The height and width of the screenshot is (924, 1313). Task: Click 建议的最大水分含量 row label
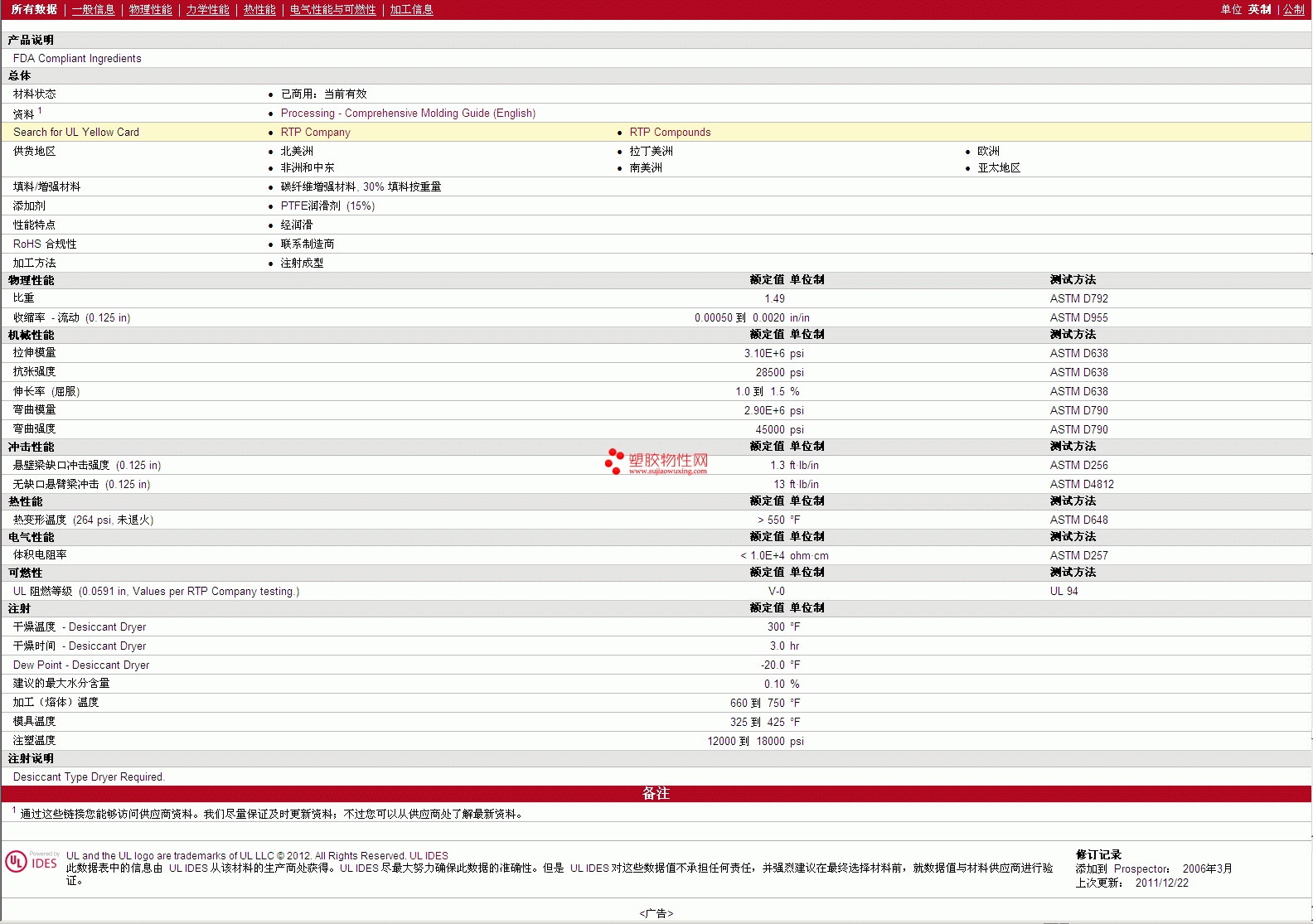tap(61, 684)
